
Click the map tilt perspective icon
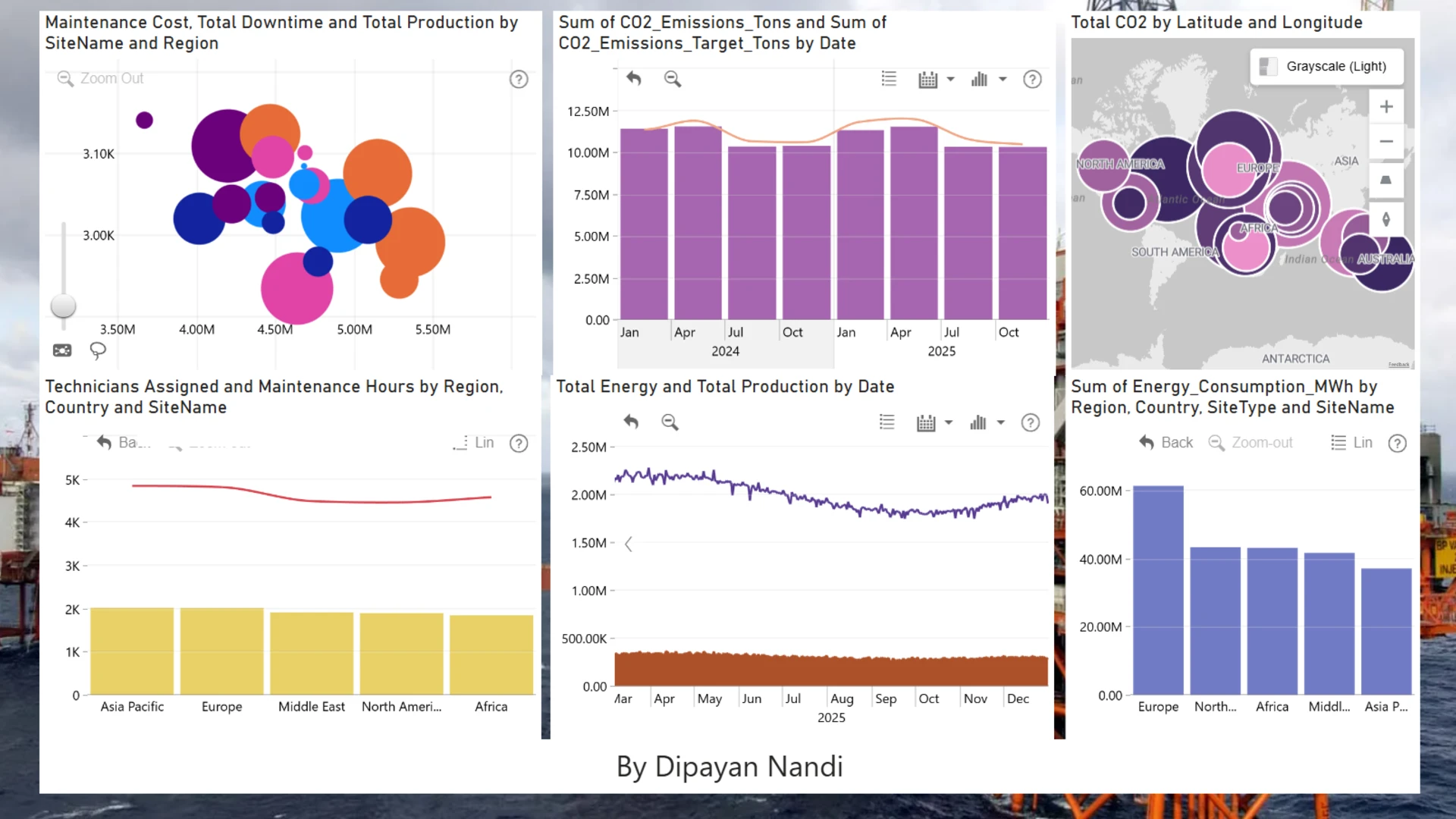(1386, 180)
